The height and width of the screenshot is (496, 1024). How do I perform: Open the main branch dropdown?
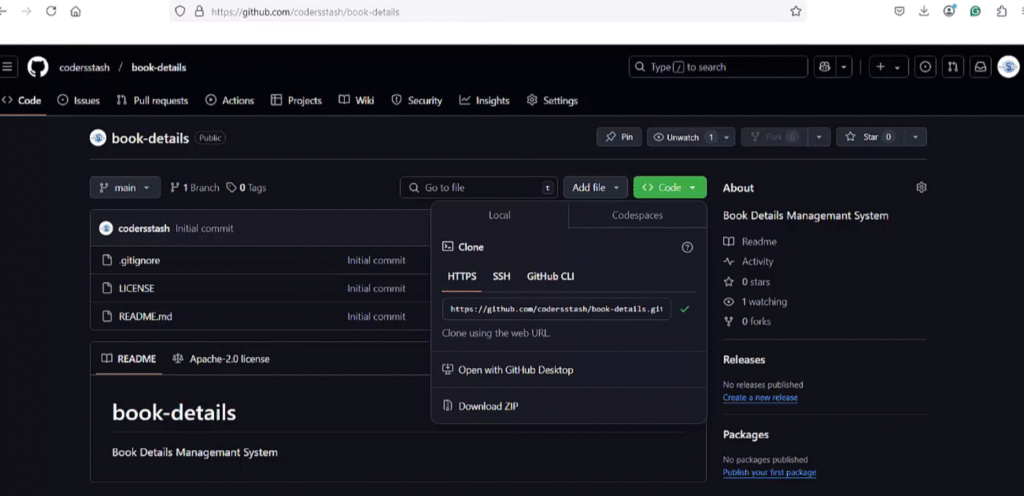coord(125,187)
